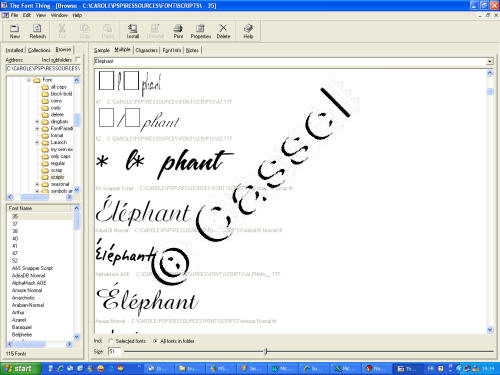Image resolution: width=500 pixels, height=375 pixels.
Task: Delete the selected font
Action: [223, 31]
